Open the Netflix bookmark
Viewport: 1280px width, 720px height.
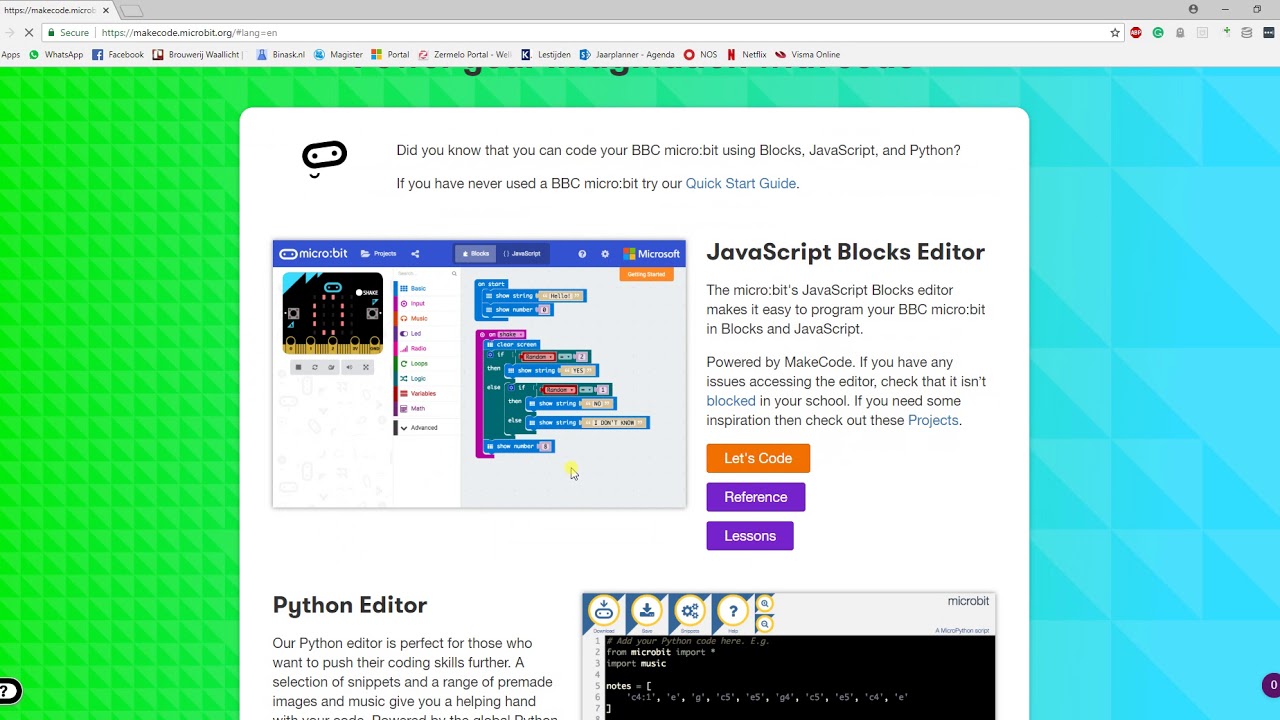click(746, 55)
